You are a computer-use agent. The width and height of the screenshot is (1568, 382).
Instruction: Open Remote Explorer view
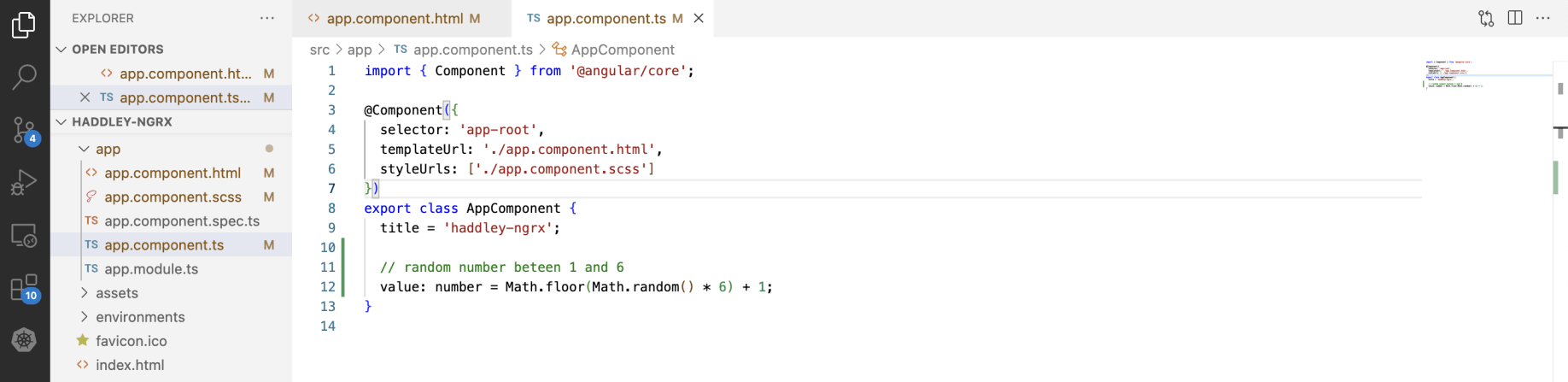point(24,235)
